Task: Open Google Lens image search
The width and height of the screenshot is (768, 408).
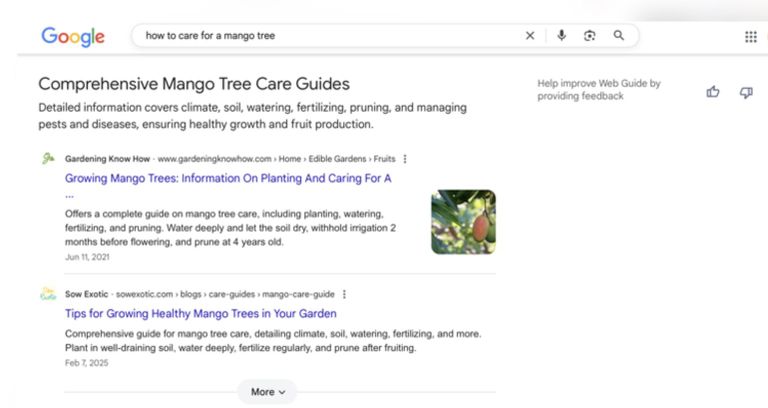Action: (590, 36)
